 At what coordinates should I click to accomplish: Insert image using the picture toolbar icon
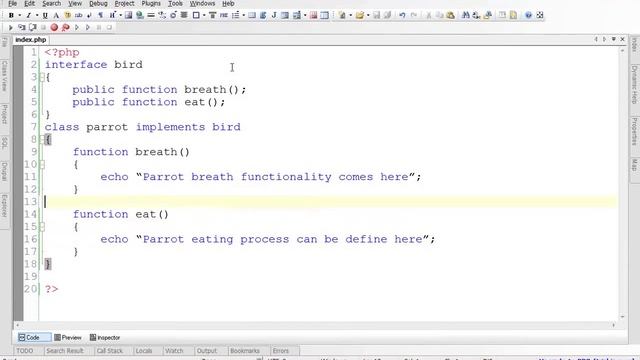[129, 16]
